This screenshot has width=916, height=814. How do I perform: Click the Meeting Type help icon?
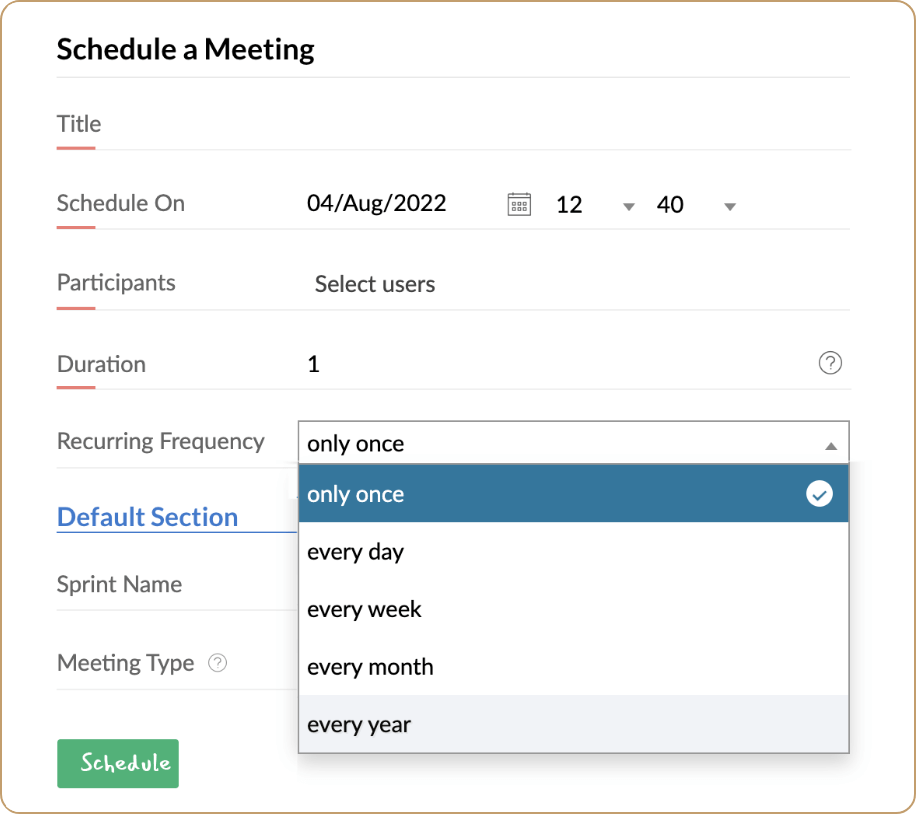click(218, 663)
